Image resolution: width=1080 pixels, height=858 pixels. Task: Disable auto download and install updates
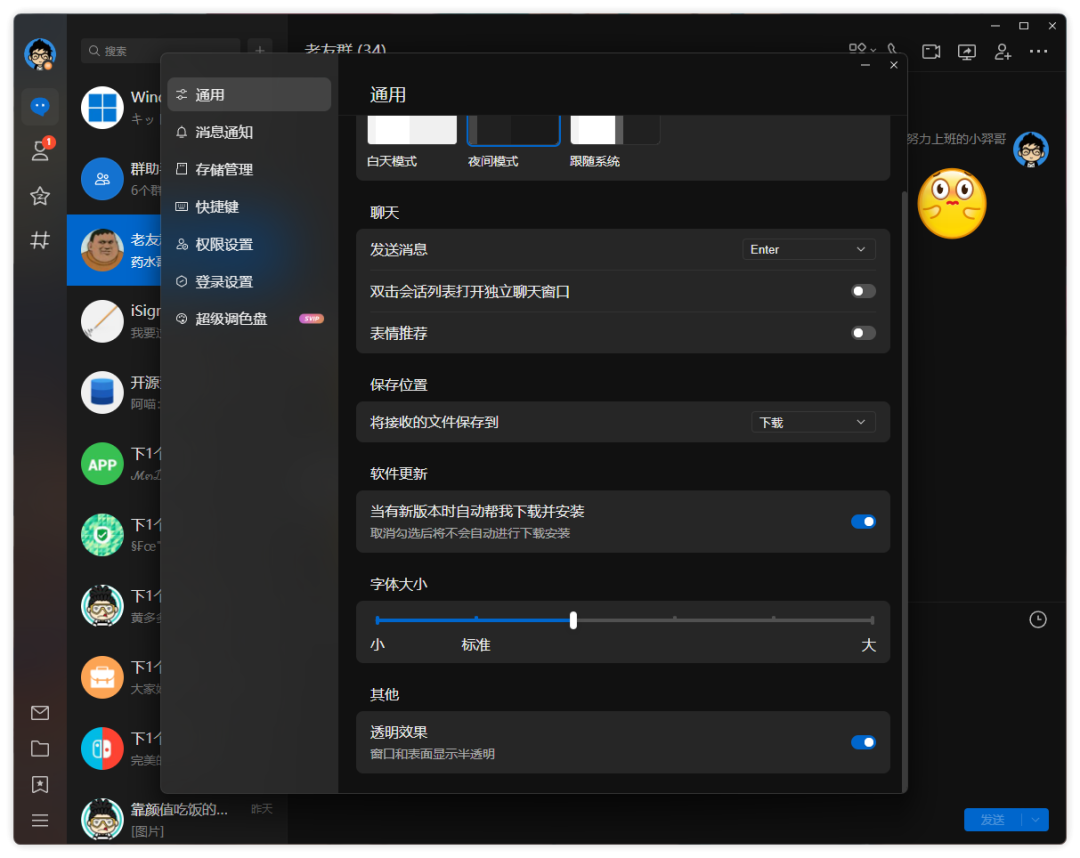(x=863, y=522)
